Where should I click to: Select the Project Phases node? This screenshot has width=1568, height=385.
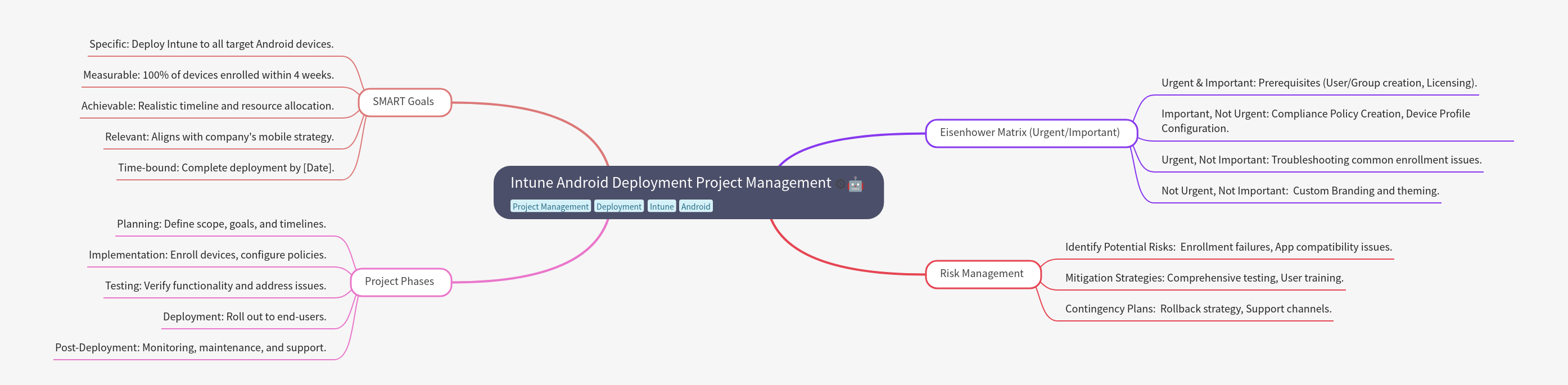click(x=400, y=282)
